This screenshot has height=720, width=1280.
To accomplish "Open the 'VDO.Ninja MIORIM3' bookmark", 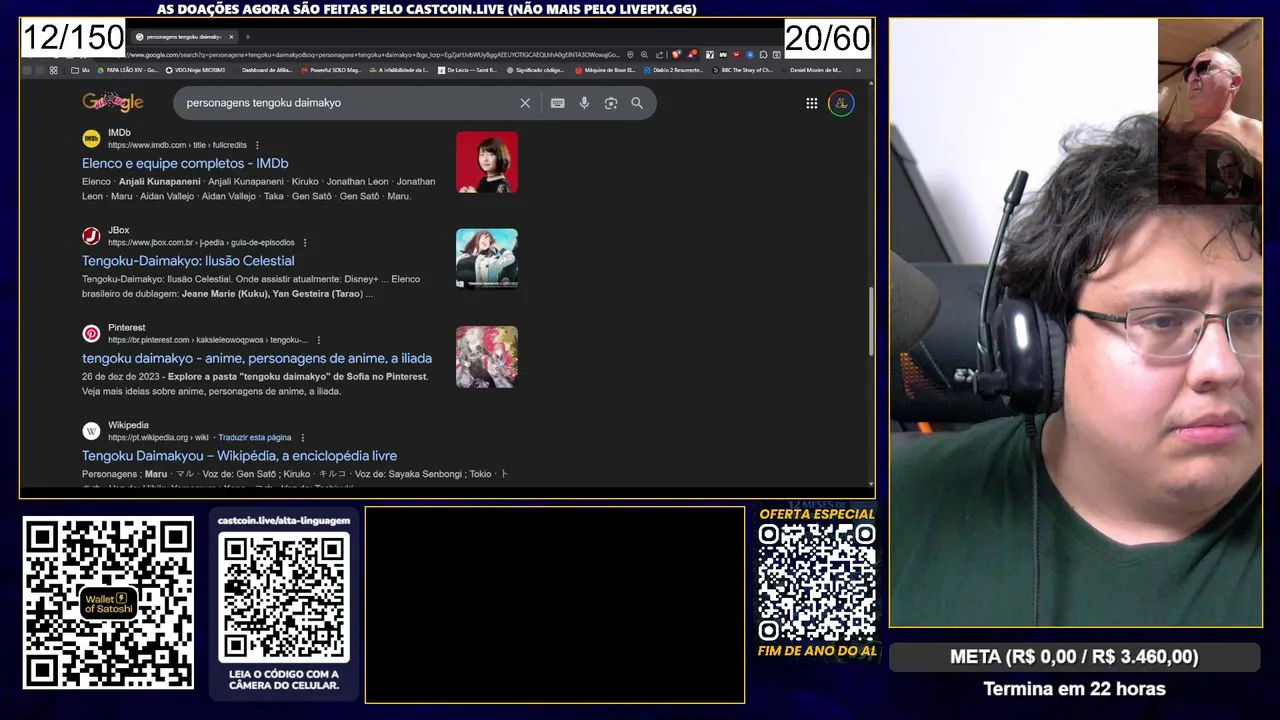I will 195,70.
